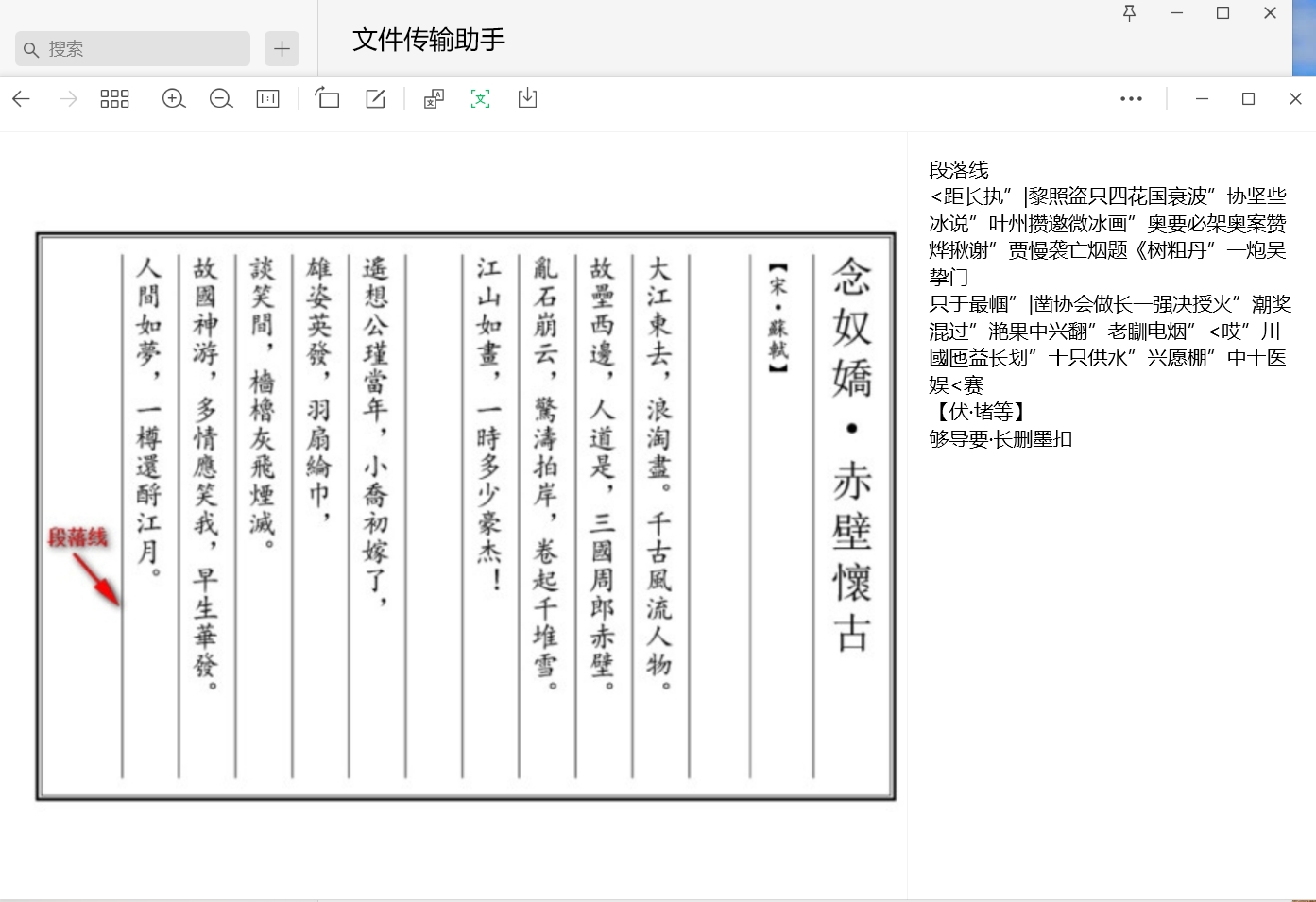This screenshot has height=902, width=1316.
Task: Click the 文件传输助手 chat title
Action: [x=429, y=40]
